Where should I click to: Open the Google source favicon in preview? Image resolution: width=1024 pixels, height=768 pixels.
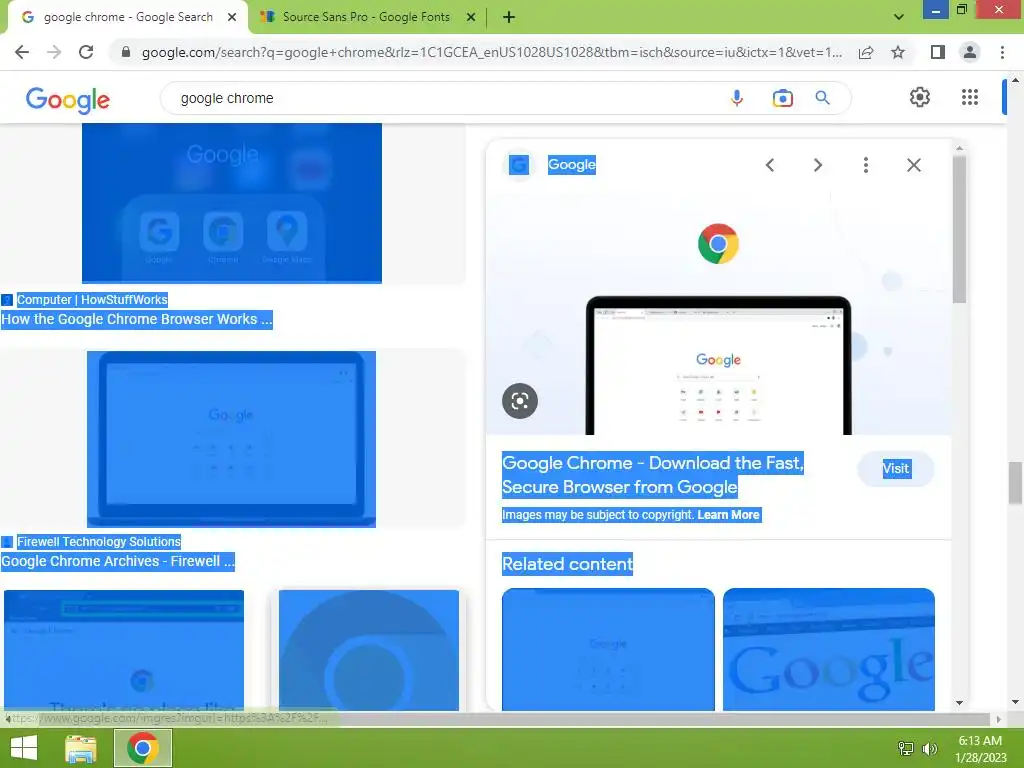pos(519,165)
